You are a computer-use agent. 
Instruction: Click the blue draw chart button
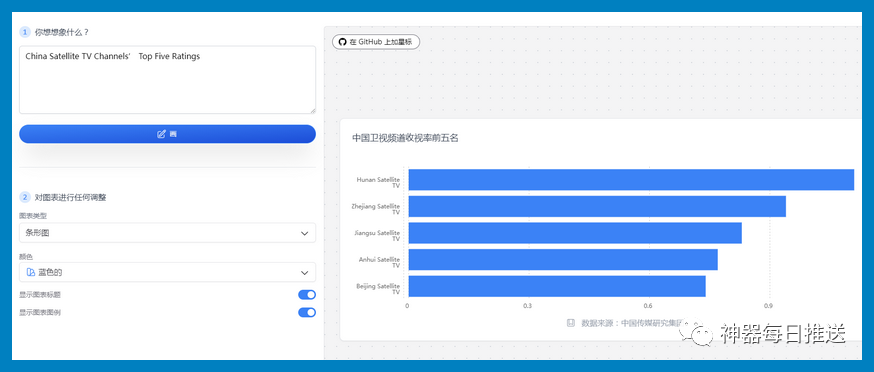pos(167,134)
